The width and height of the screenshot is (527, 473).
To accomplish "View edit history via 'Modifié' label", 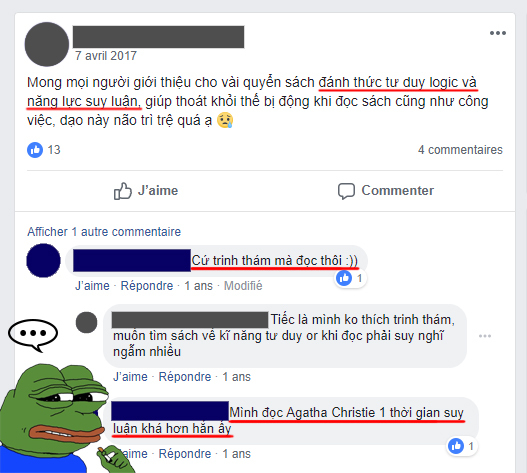I will pos(243,286).
